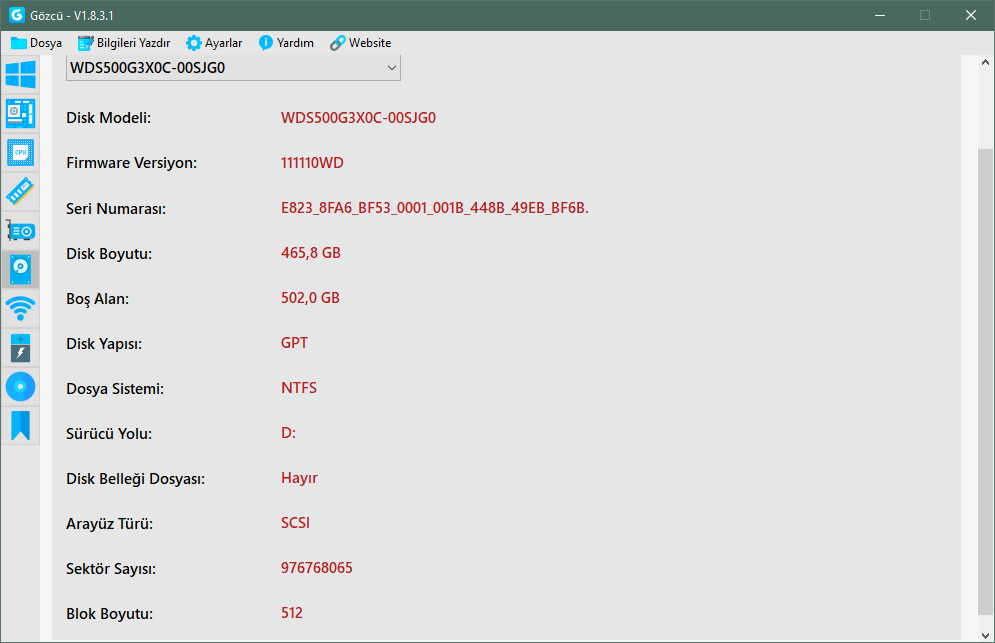
Task: Click the info icon beside Yardım
Action: pyautogui.click(x=266, y=43)
